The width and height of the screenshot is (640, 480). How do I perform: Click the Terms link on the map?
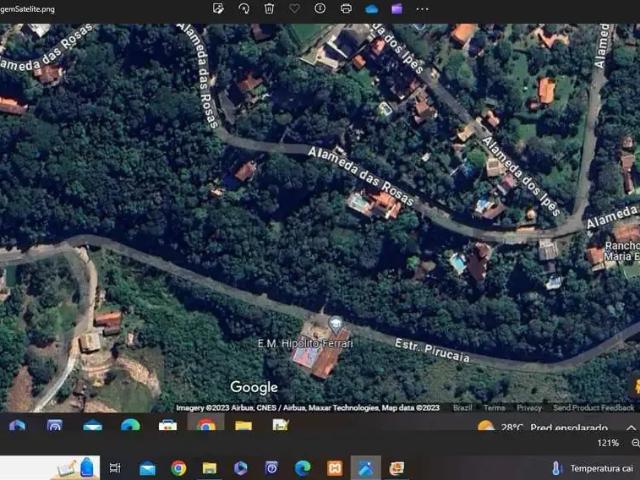[x=494, y=408]
